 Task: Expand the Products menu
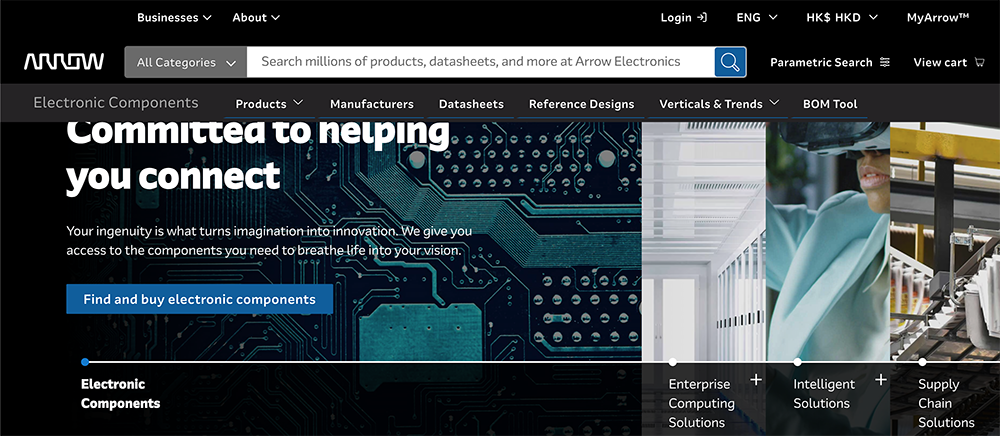(x=269, y=103)
